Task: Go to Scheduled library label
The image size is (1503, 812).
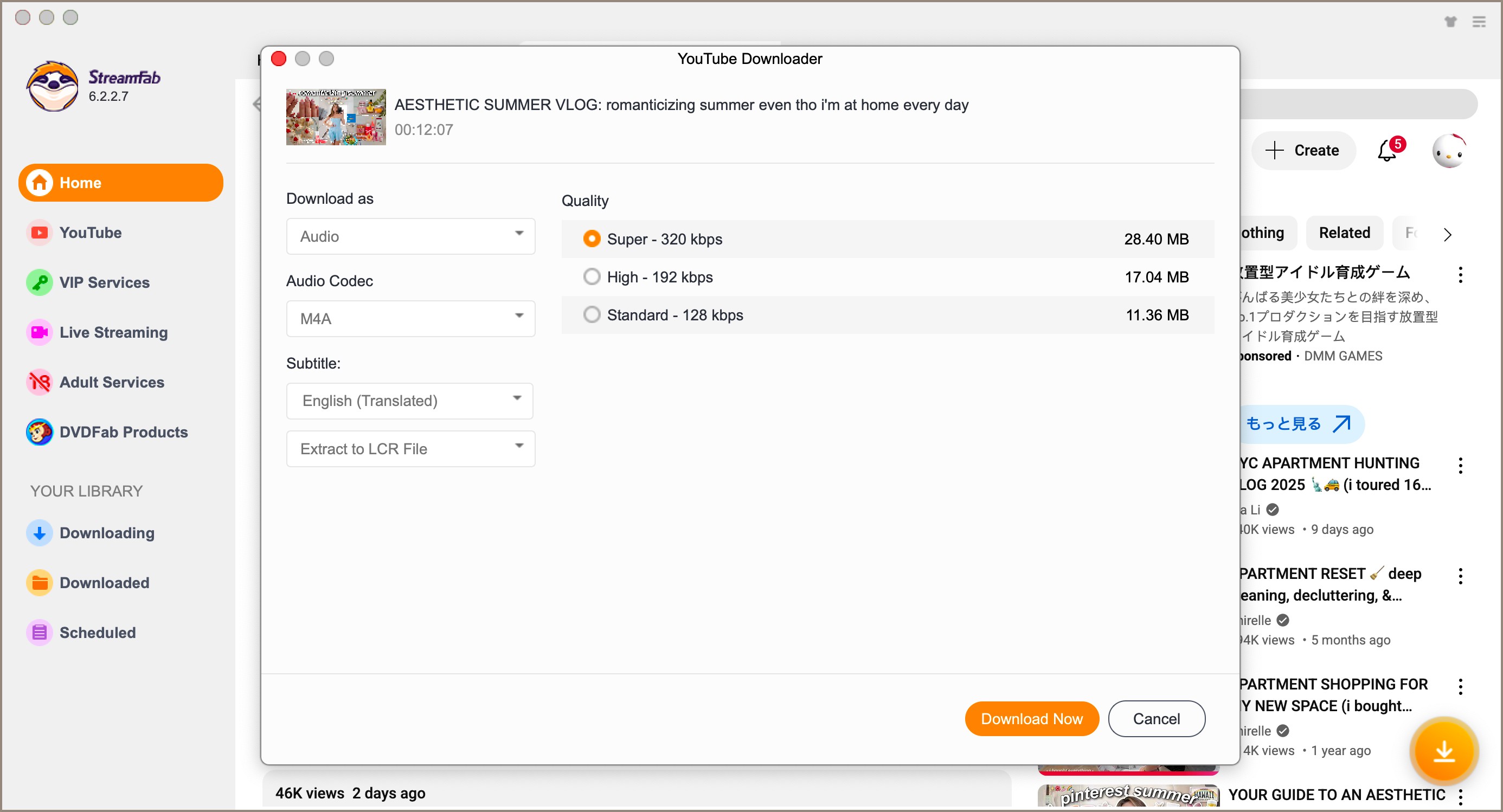Action: (x=98, y=633)
